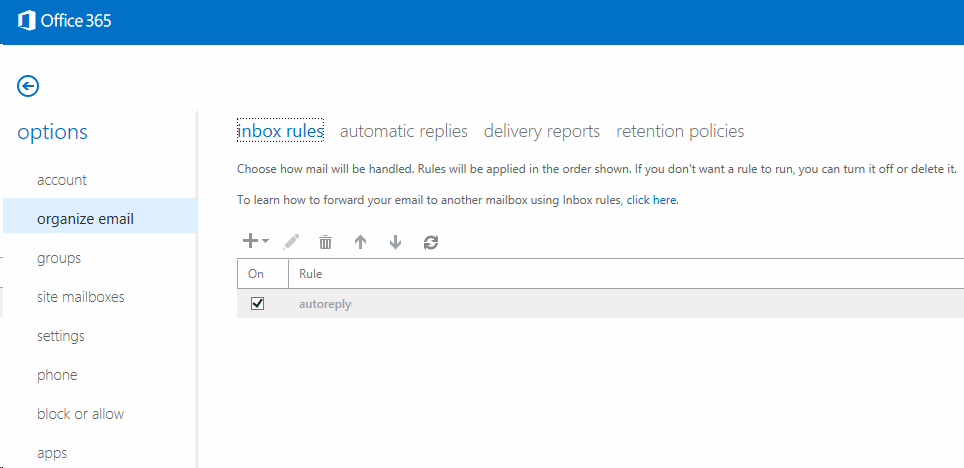The width and height of the screenshot is (964, 468).
Task: Delete rule with trash can icon
Action: [x=325, y=242]
